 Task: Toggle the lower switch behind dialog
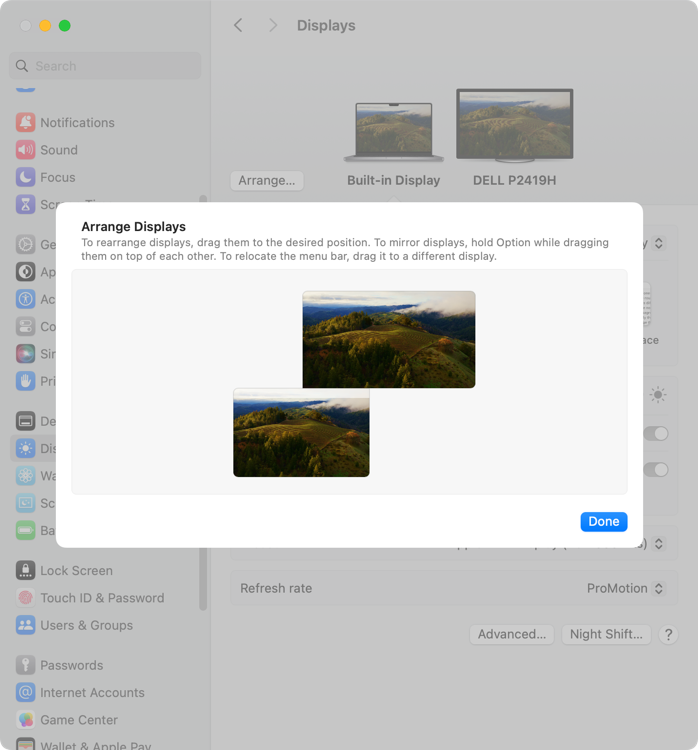pos(656,470)
